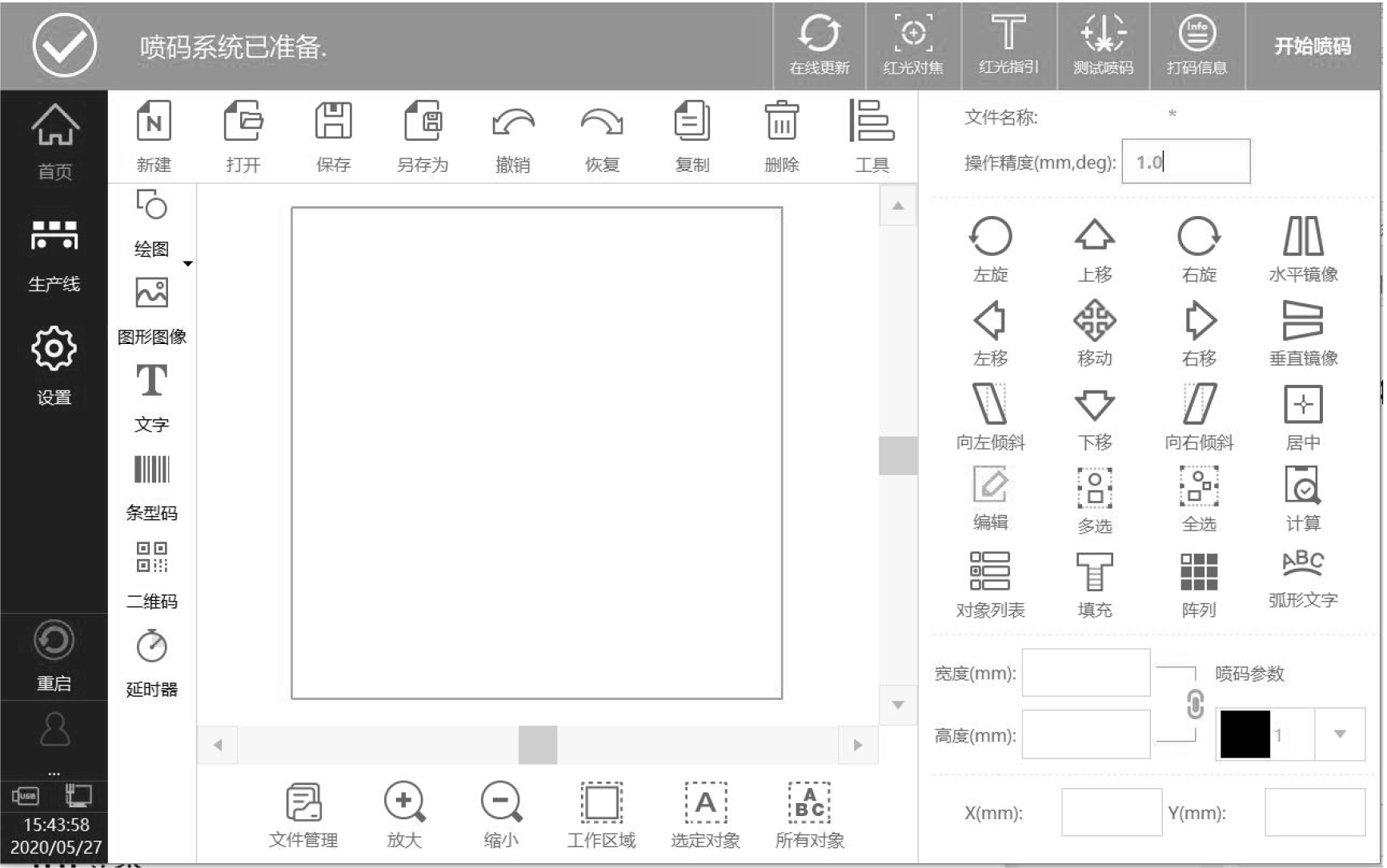
Task: Go to the 生产线 production line page
Action: (54, 237)
